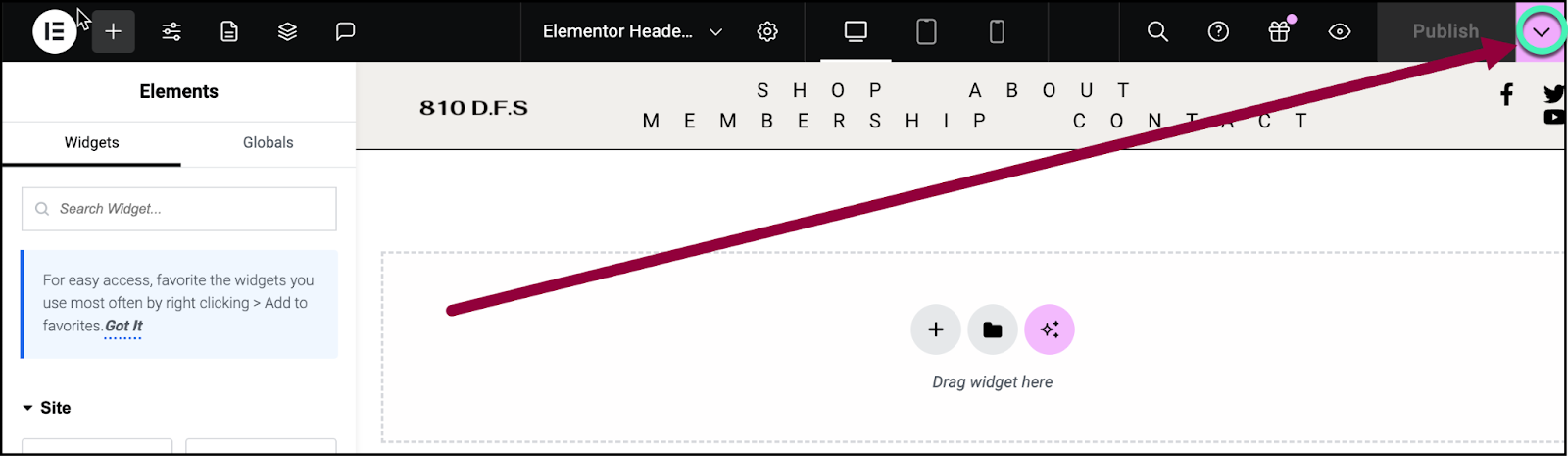
Task: Click the Elementor logo icon
Action: pyautogui.click(x=55, y=31)
